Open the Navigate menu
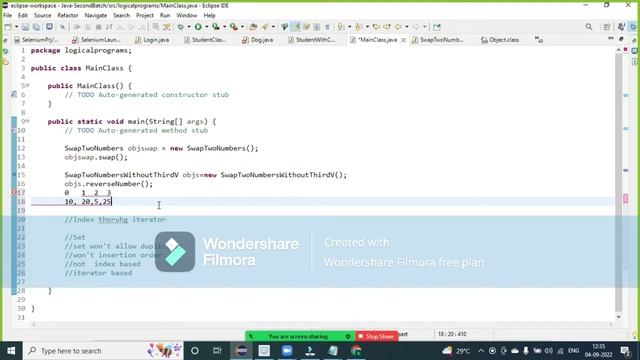 click(96, 16)
